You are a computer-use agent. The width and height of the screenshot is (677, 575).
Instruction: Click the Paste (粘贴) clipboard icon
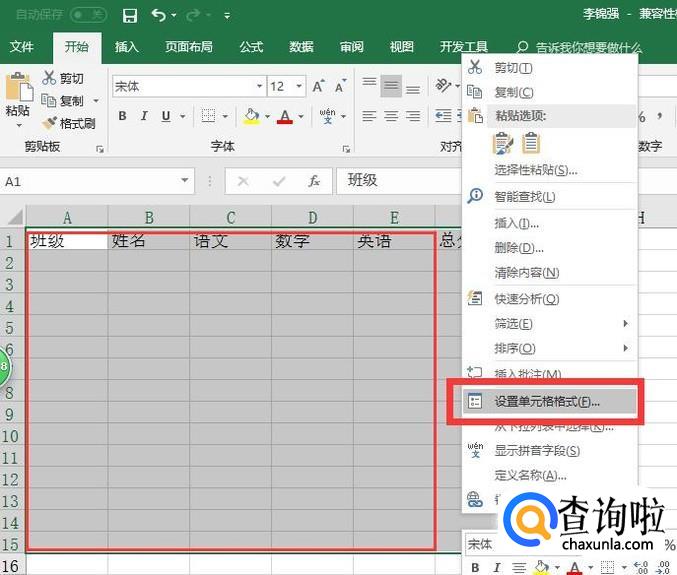pyautogui.click(x=18, y=98)
